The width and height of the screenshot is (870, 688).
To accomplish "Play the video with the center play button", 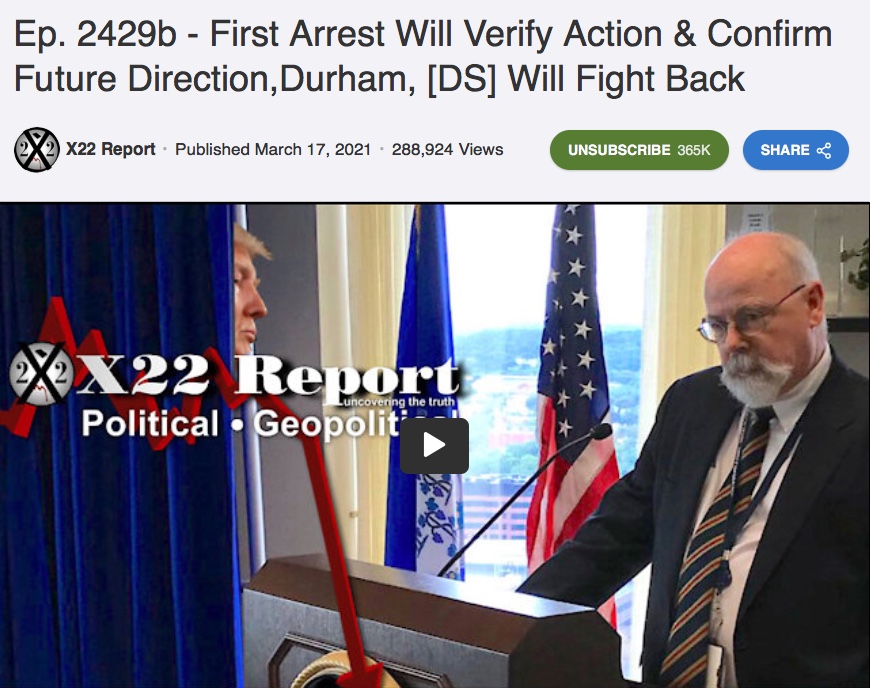I will point(434,446).
